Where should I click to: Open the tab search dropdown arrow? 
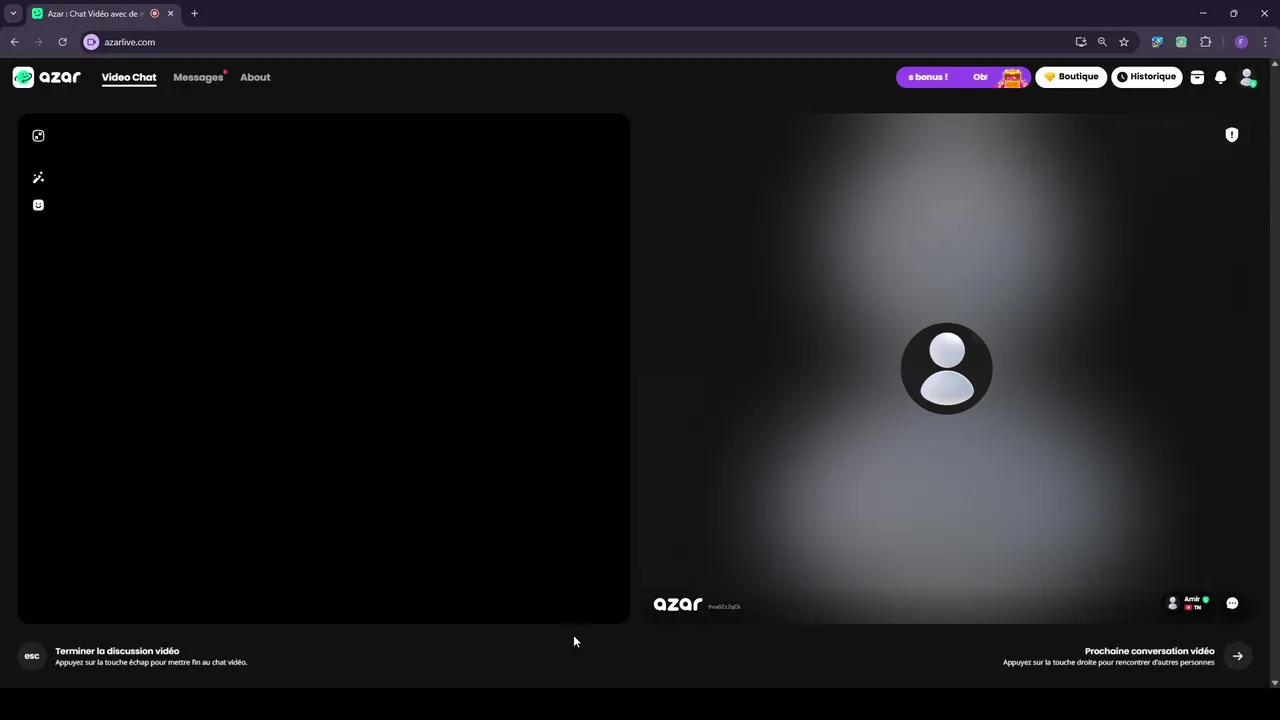(13, 13)
